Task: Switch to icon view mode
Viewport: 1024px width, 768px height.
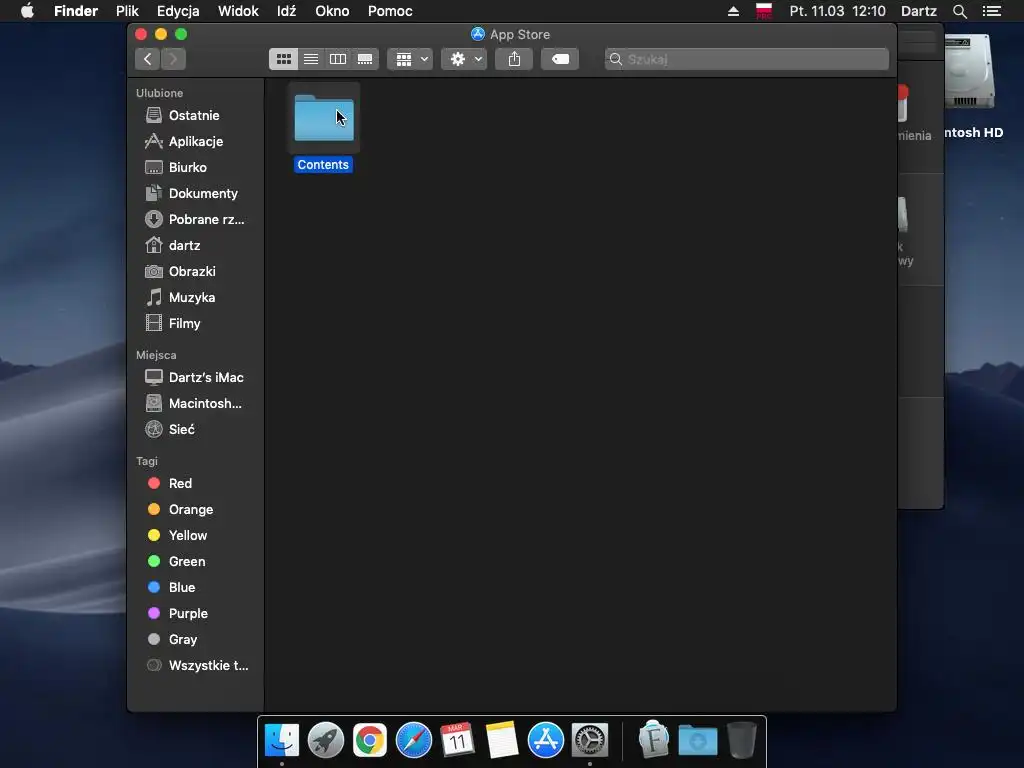Action: [283, 59]
